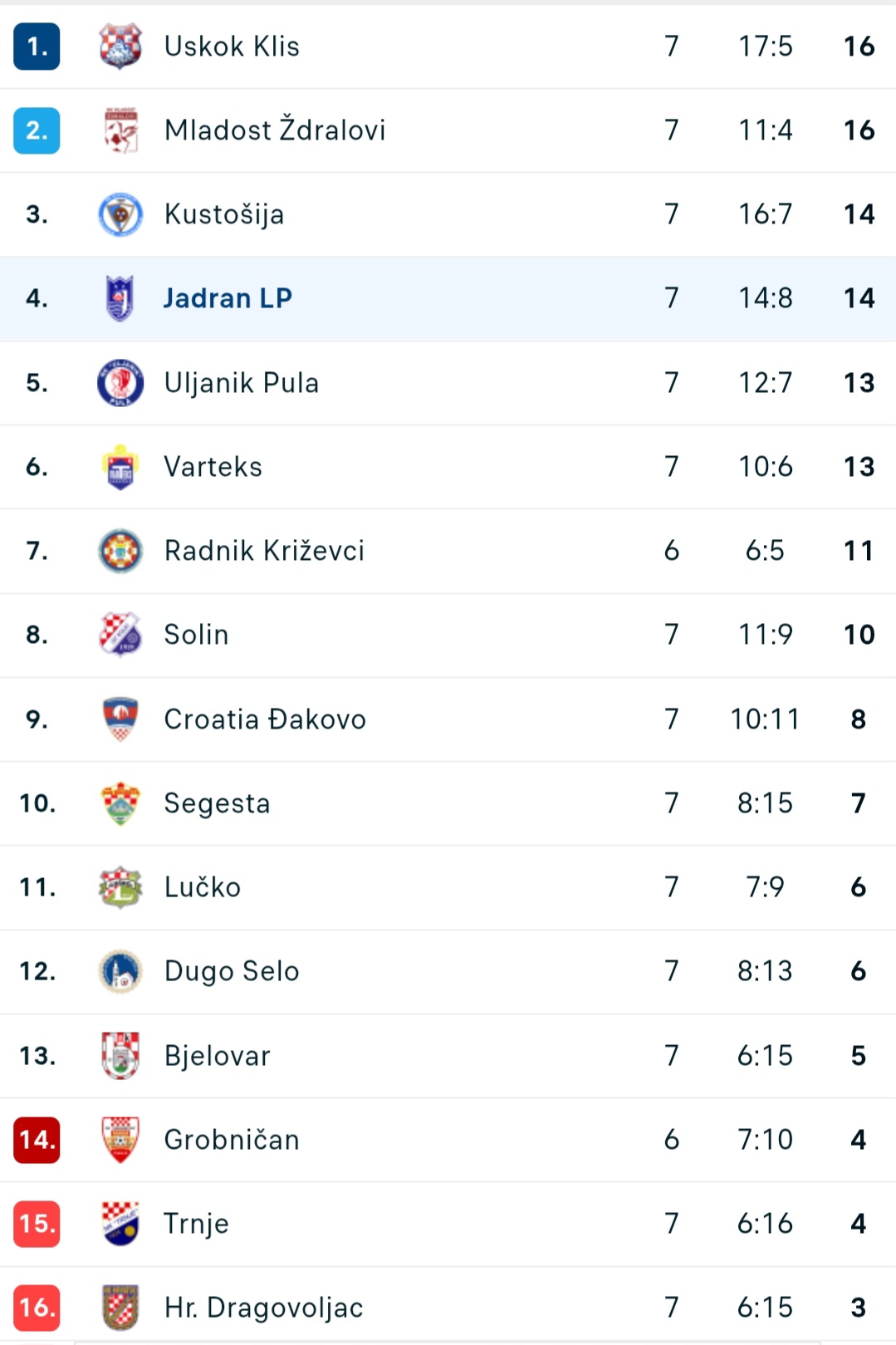Screen dimensions: 896x1345
Task: Click the Uljanik Pula team emblem
Action: tap(120, 383)
